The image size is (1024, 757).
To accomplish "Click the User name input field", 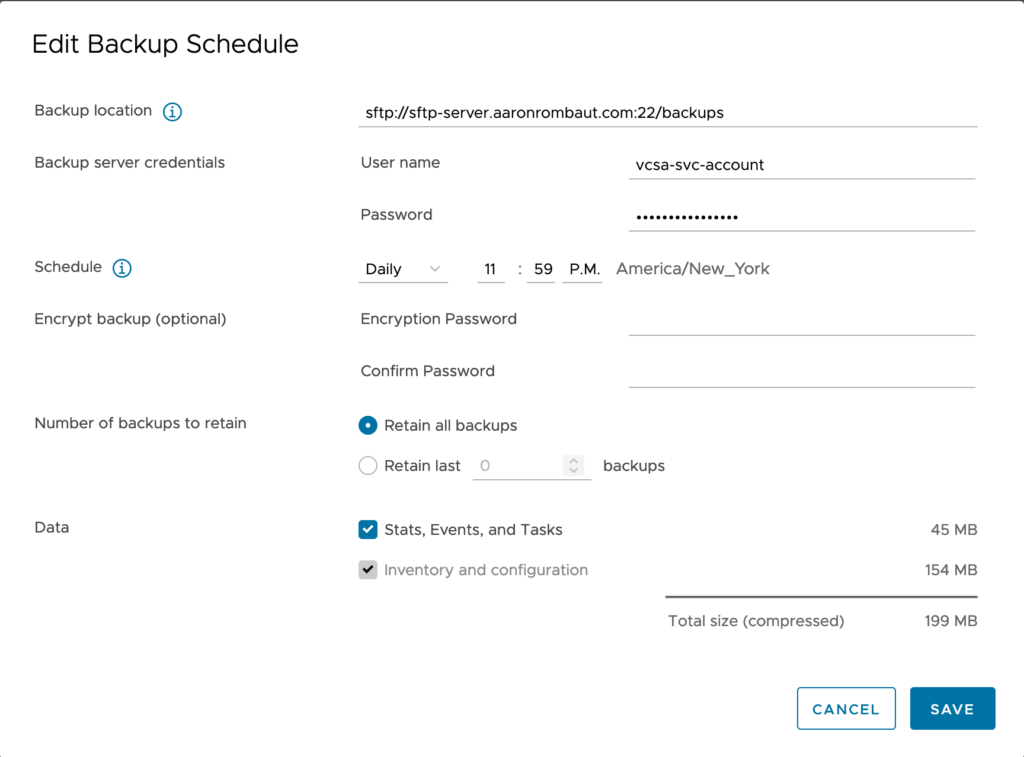I will 801,165.
